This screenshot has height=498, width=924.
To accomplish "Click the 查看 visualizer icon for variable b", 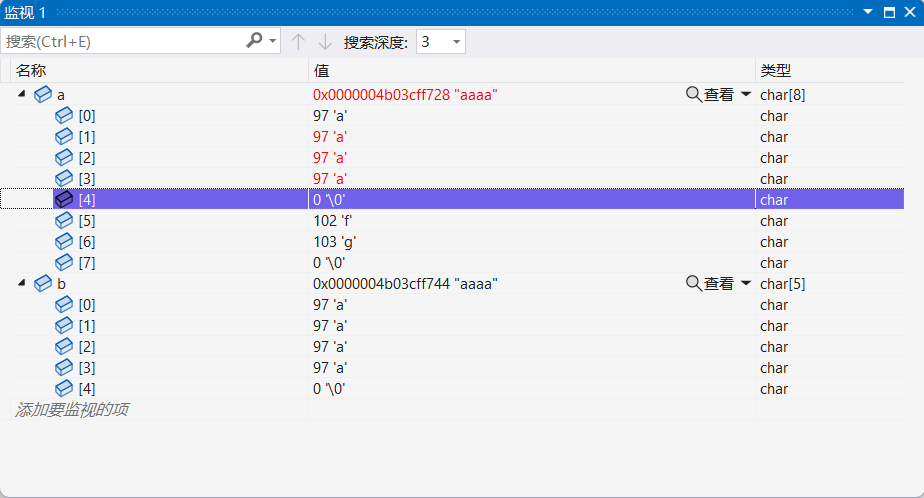I will 694,283.
